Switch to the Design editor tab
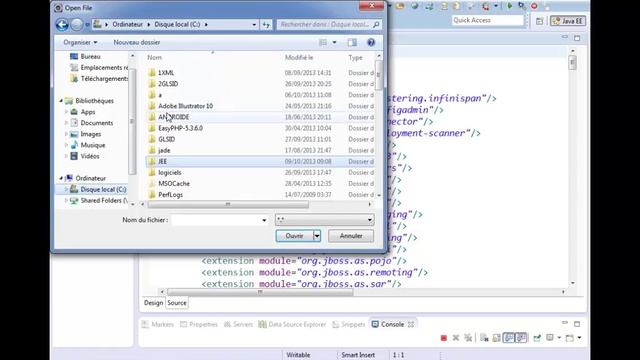The image size is (640, 360). pos(153,303)
